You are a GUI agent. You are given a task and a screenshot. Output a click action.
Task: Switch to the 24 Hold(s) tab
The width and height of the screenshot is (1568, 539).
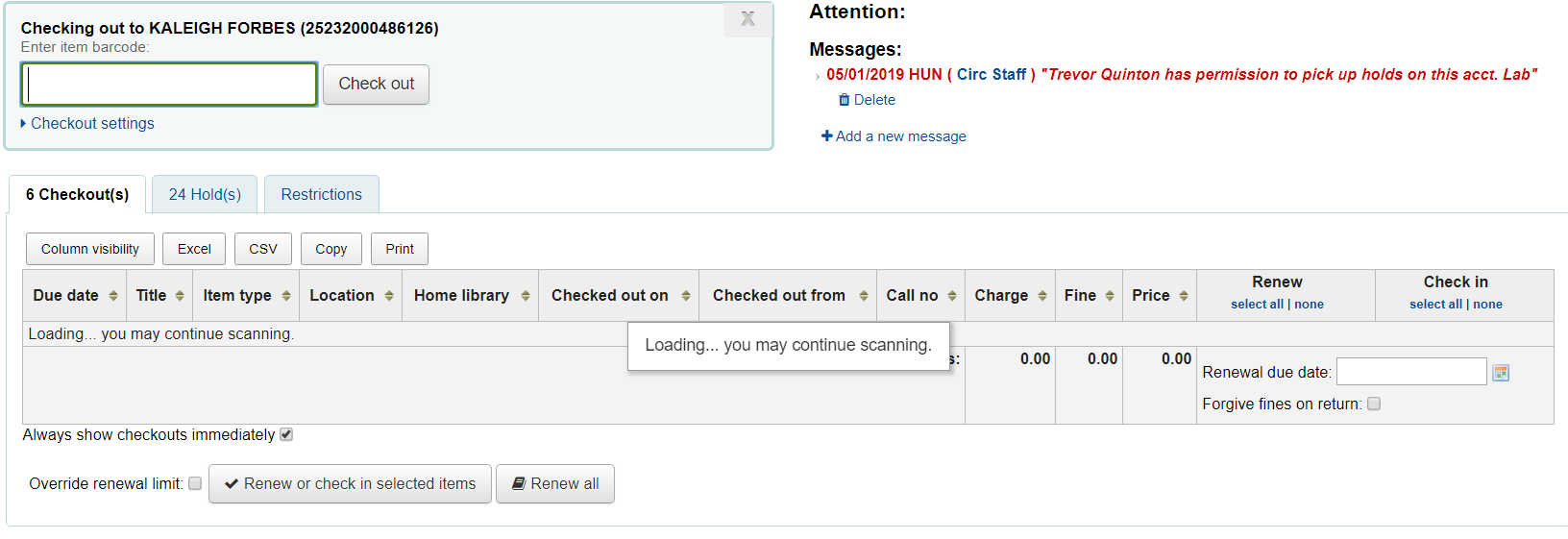click(205, 194)
